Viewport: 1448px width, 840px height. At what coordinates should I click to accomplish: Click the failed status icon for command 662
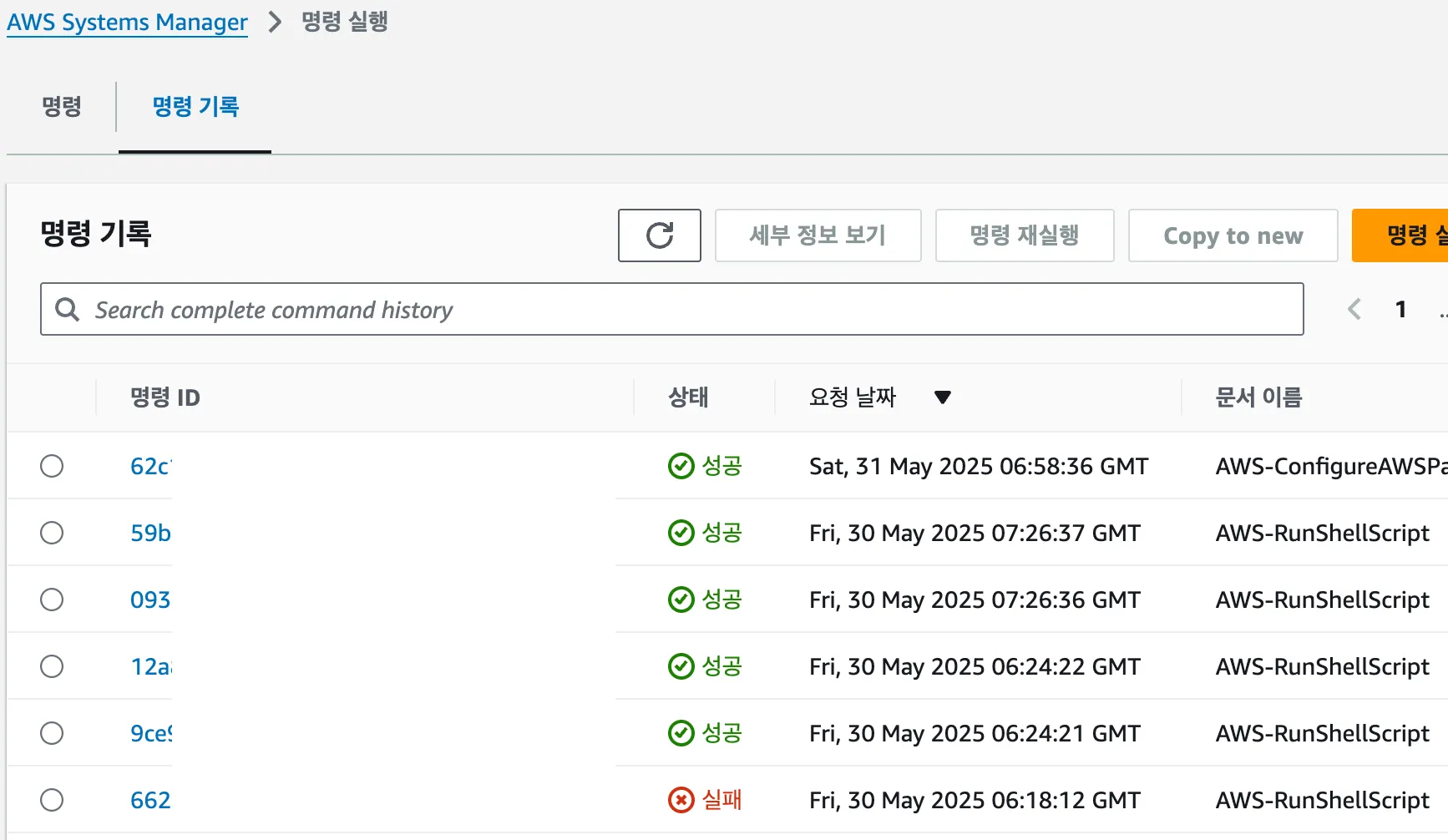tap(681, 800)
